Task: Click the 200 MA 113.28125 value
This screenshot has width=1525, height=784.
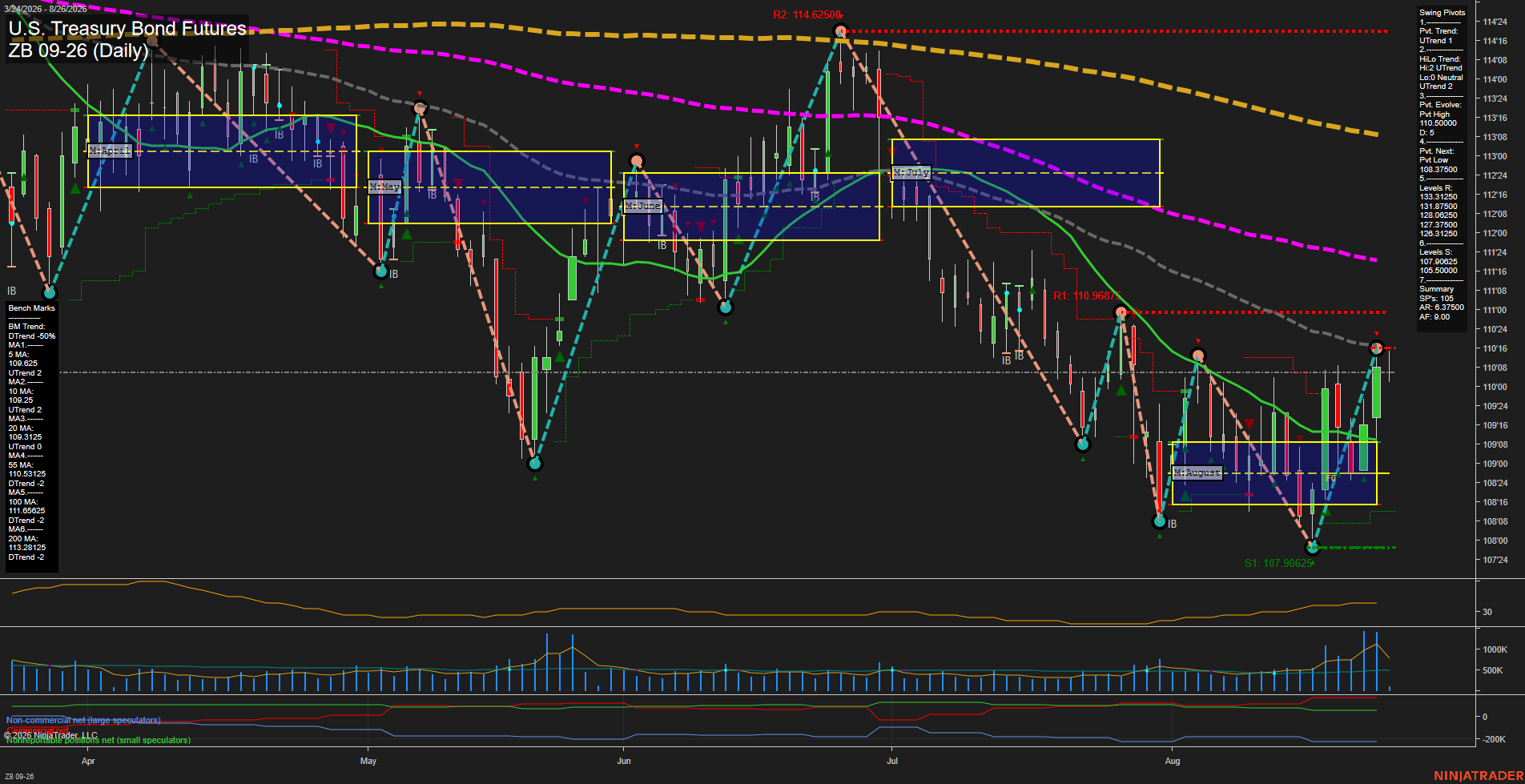Action: tap(27, 548)
